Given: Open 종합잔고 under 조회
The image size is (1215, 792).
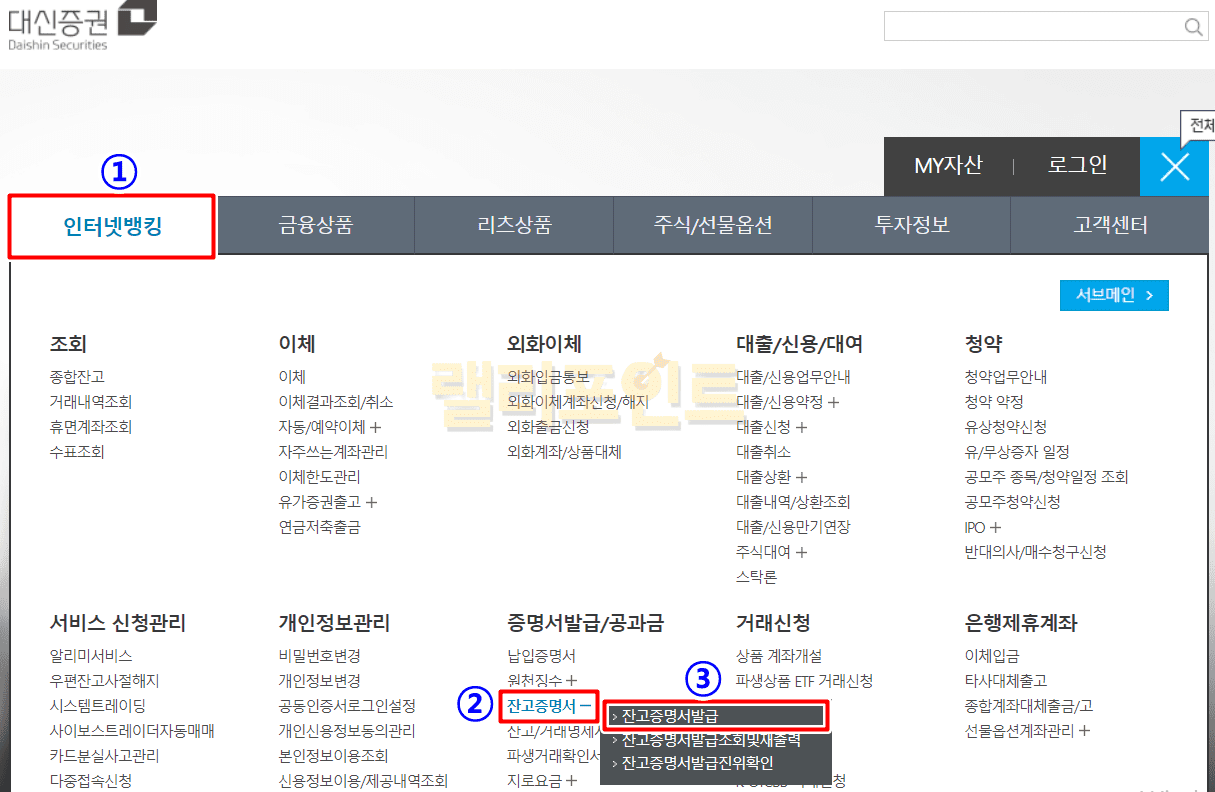Looking at the screenshot, I should [x=77, y=377].
